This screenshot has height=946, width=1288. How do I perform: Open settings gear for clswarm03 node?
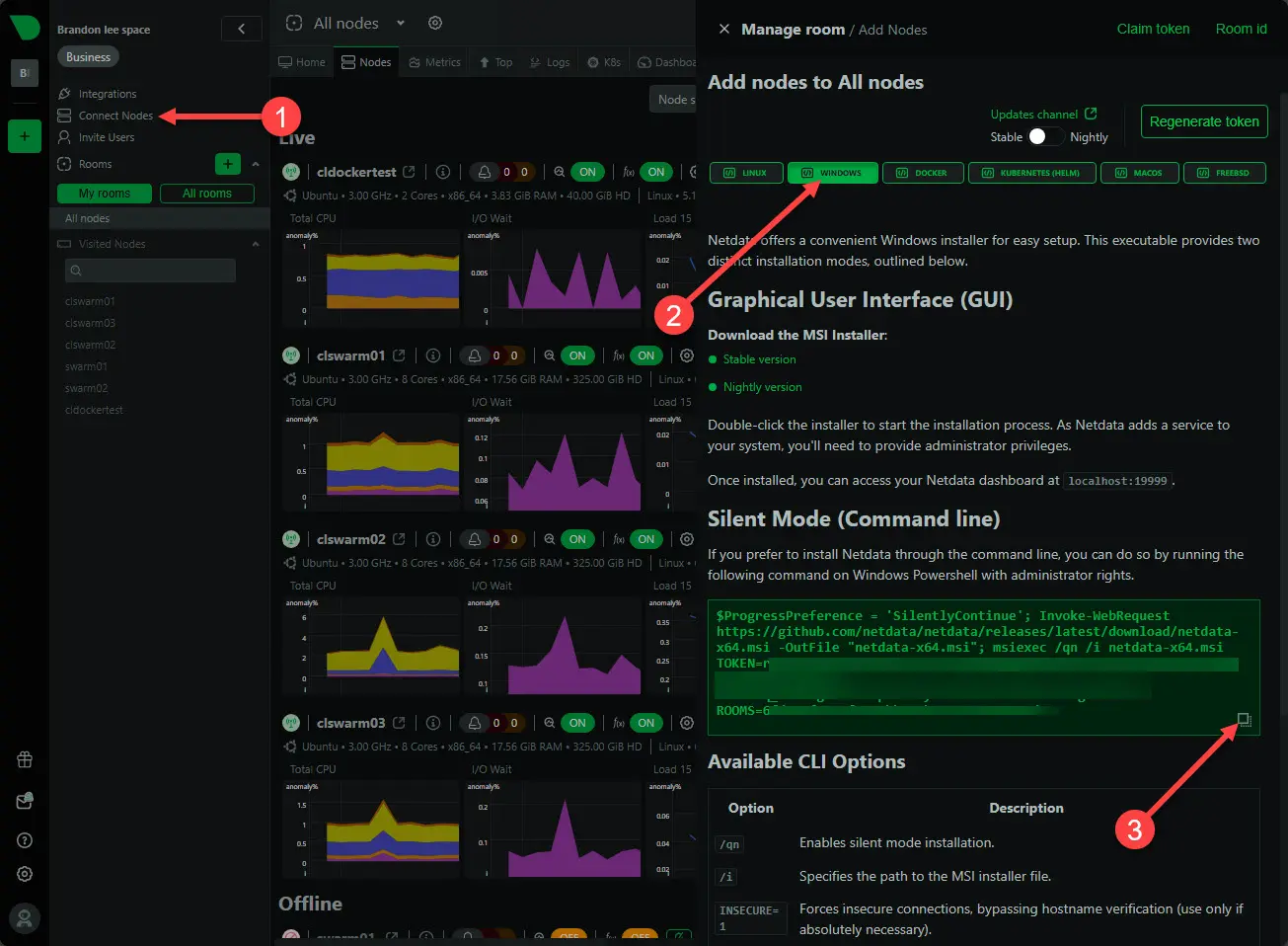point(687,723)
